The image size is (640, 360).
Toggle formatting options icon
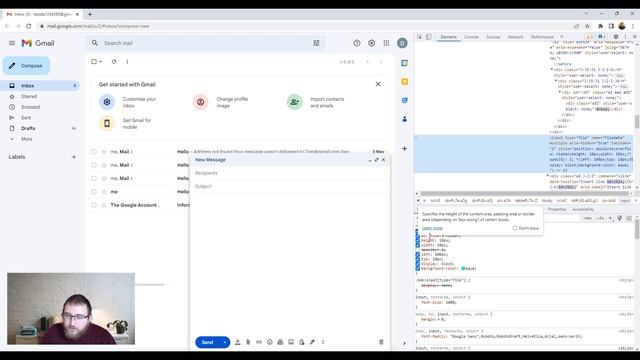pos(238,342)
